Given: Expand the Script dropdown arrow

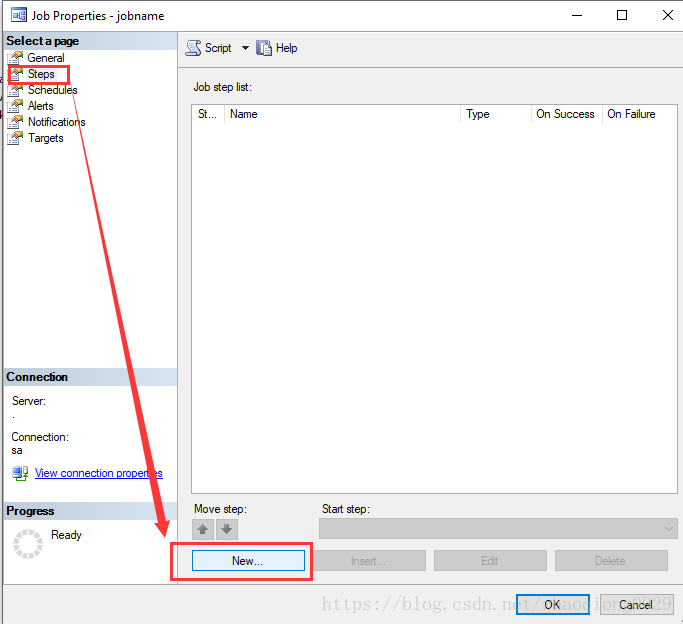Looking at the screenshot, I should (245, 48).
